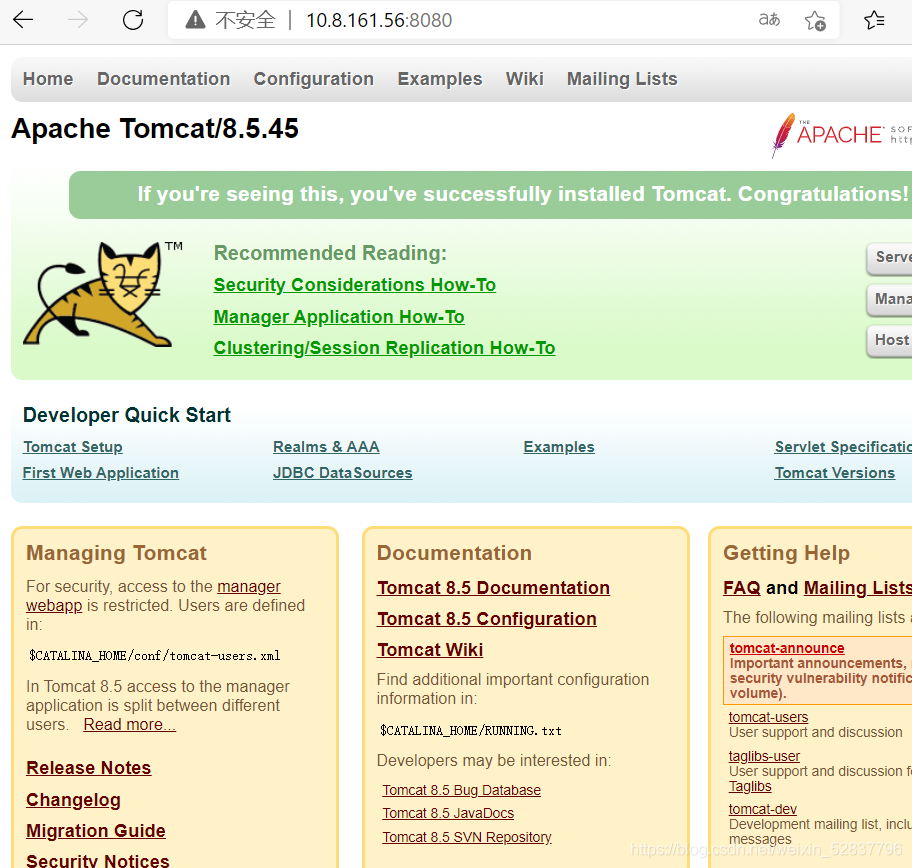This screenshot has height=868, width=912.
Task: Reload the page with the refresh icon
Action: pyautogui.click(x=133, y=20)
